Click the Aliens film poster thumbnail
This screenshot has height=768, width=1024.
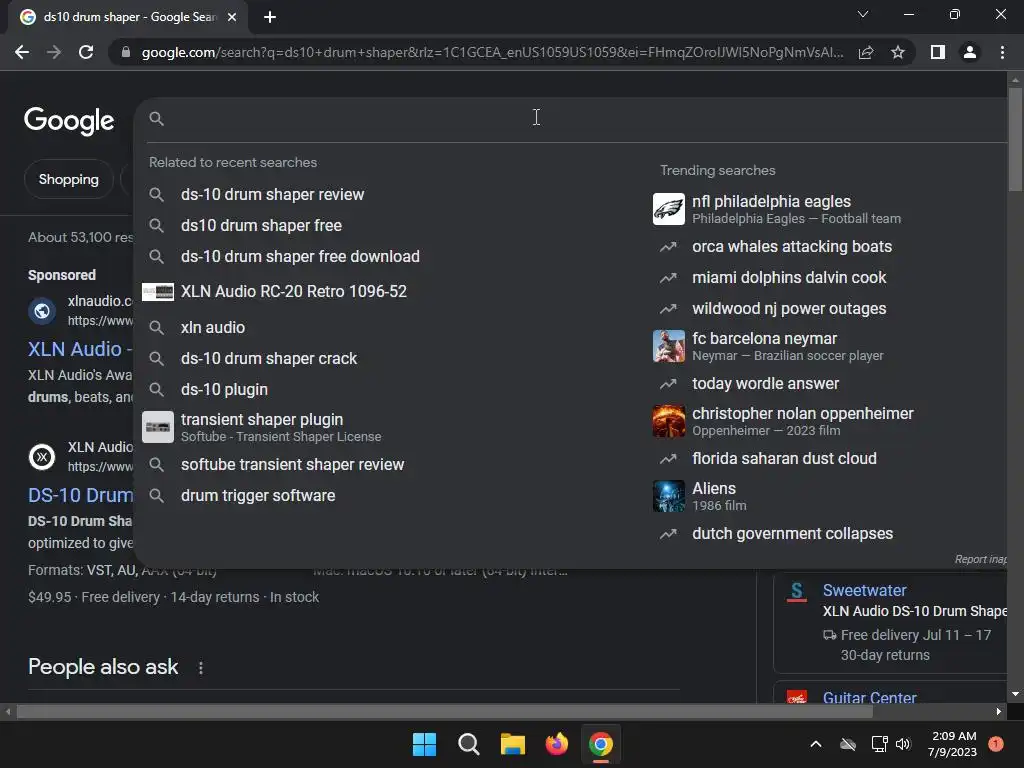pyautogui.click(x=669, y=496)
